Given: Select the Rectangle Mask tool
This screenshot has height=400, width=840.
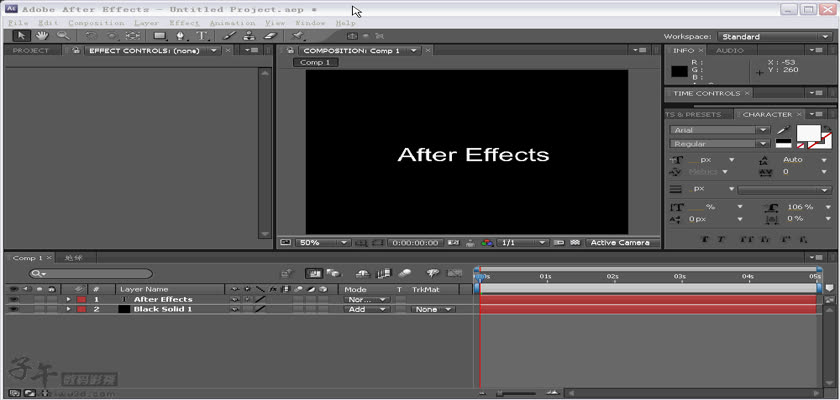Looking at the screenshot, I should coord(160,36).
